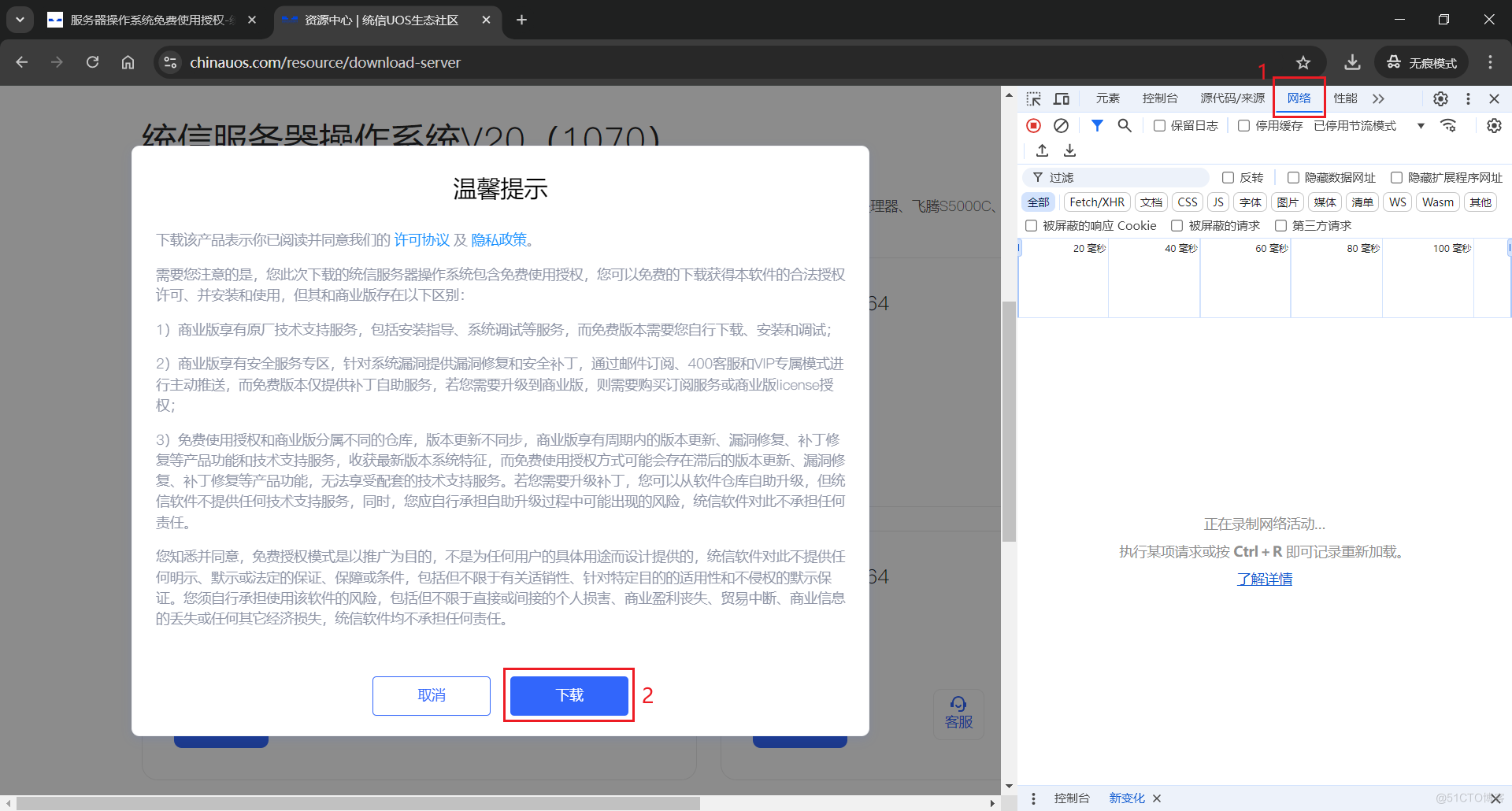The width and height of the screenshot is (1512, 811).
Task: Click the page horizontal scrollbar
Action: (358, 803)
